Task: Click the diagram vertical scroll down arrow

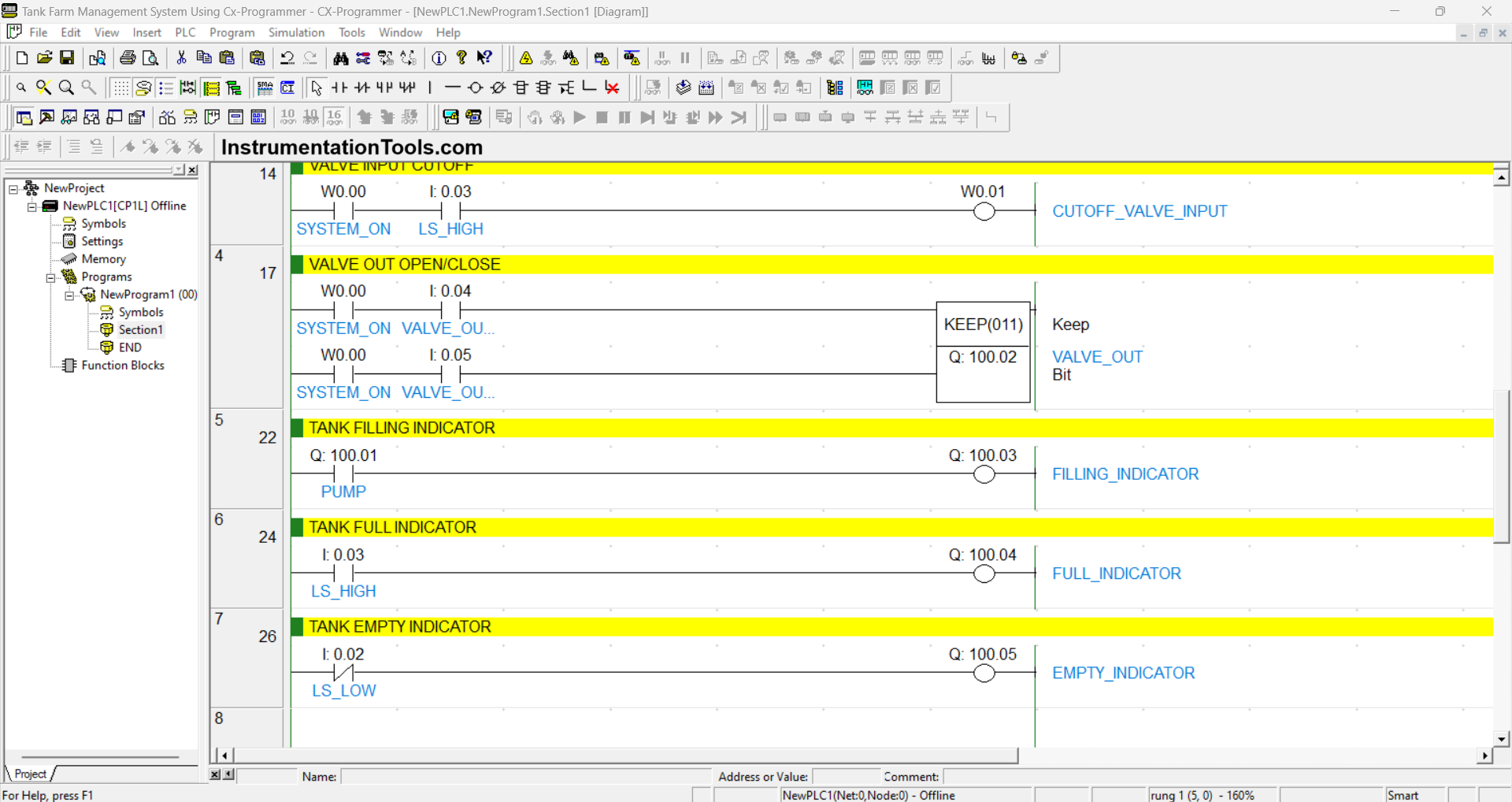Action: pos(1502,739)
